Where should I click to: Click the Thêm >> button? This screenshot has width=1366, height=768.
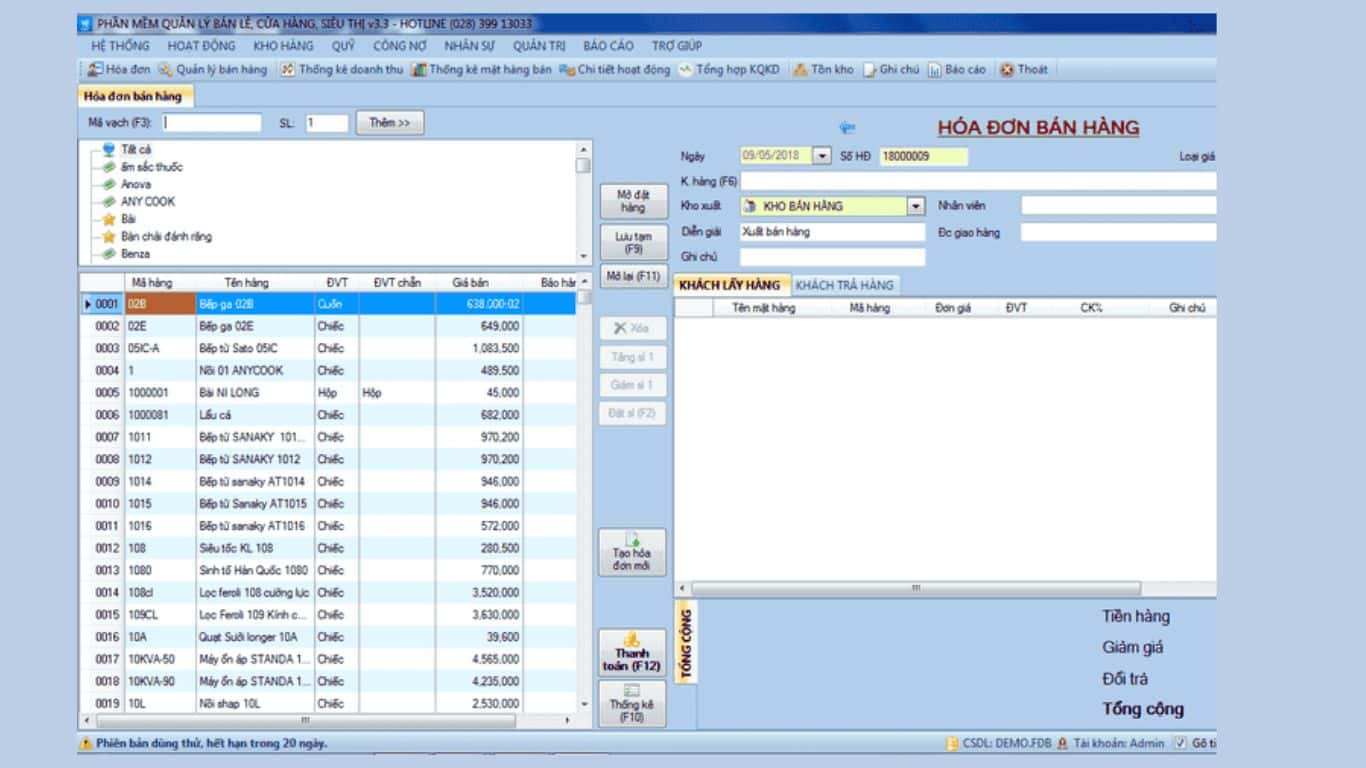(x=390, y=123)
